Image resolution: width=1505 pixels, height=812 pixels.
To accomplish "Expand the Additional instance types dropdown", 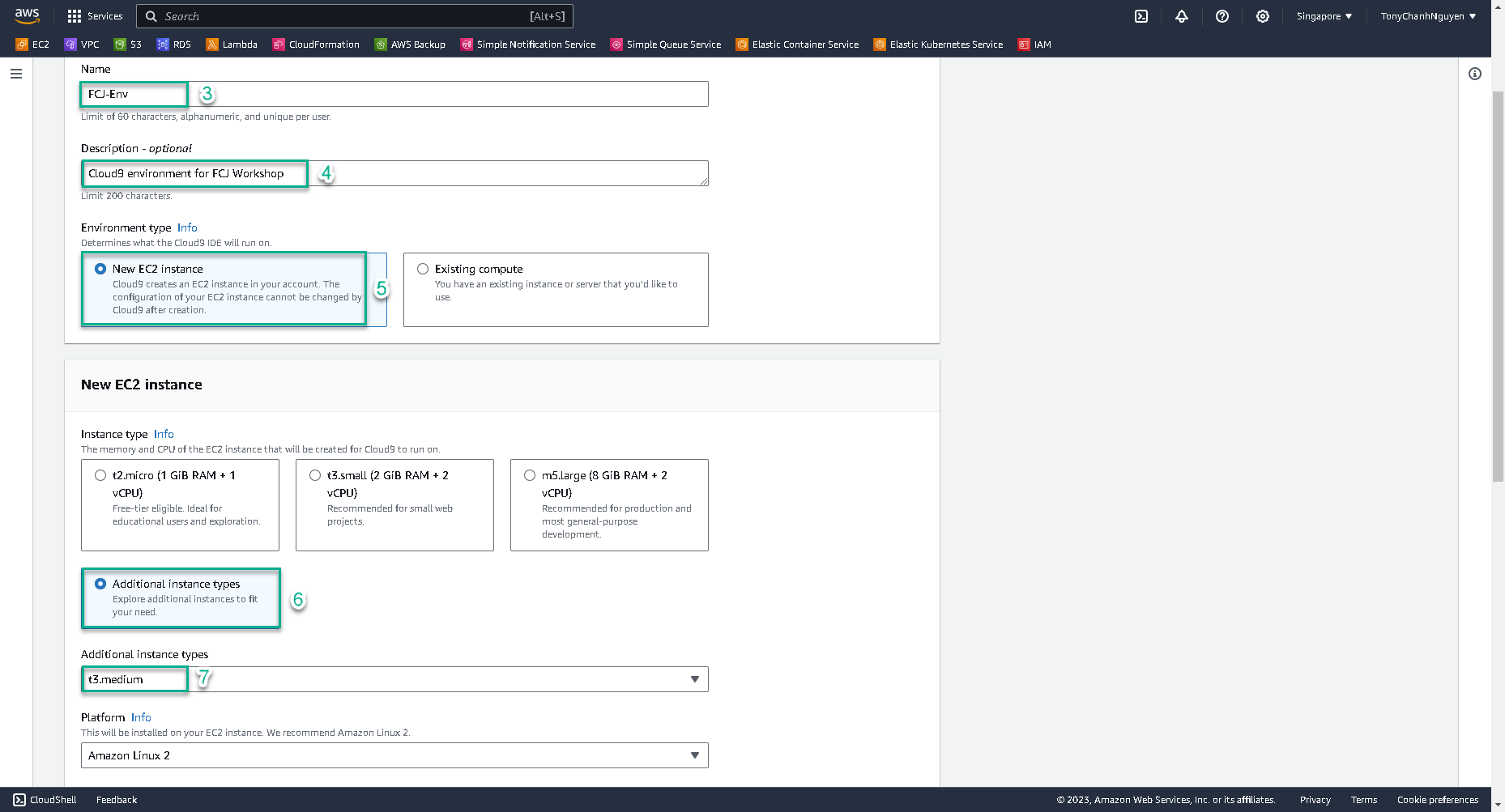I will 394,679.
